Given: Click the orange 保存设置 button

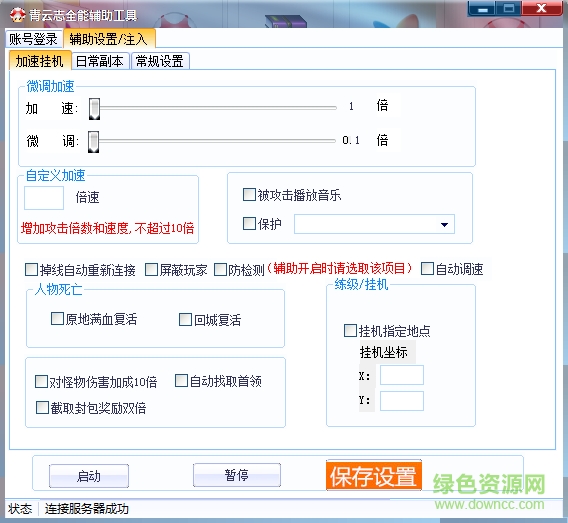Looking at the screenshot, I should pyautogui.click(x=374, y=475).
